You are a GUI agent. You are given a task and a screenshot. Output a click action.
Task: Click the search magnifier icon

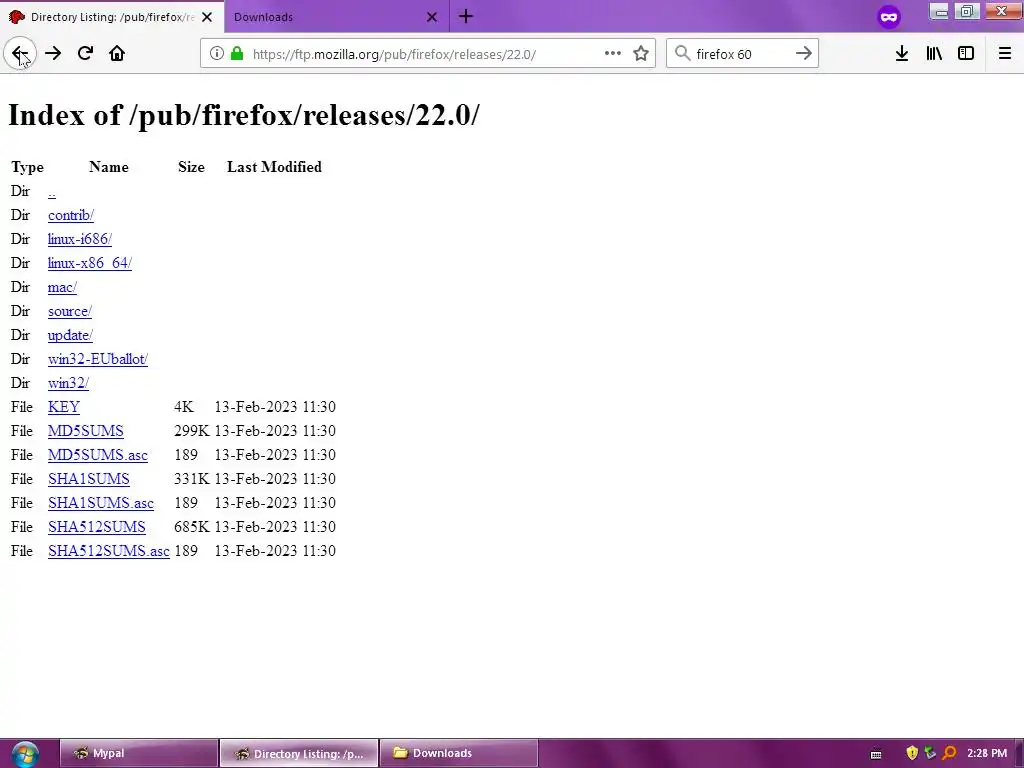[x=682, y=54]
